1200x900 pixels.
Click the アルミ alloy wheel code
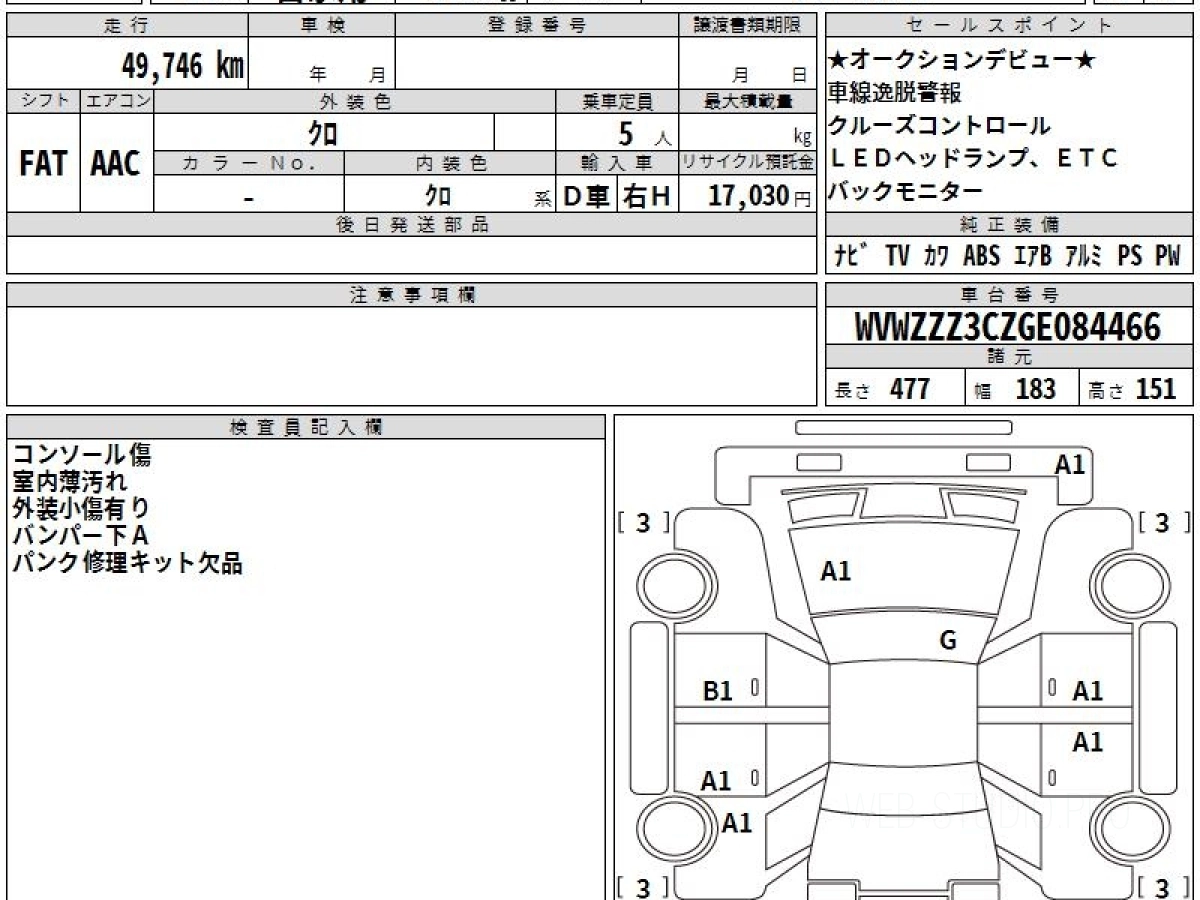pyautogui.click(x=1084, y=256)
